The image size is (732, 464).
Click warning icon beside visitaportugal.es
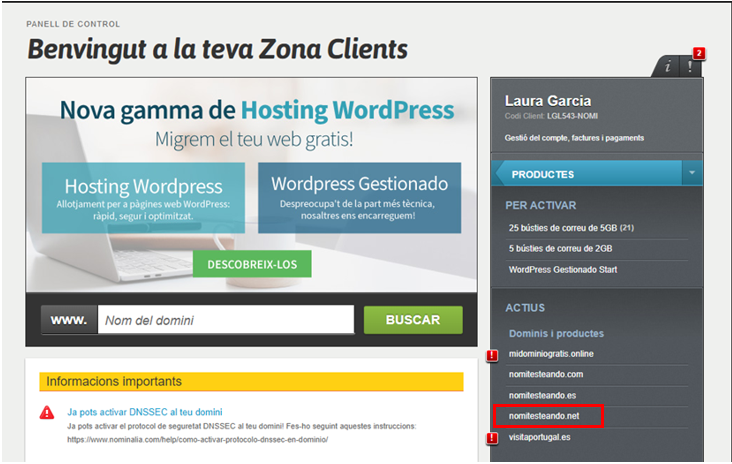pos(492,438)
